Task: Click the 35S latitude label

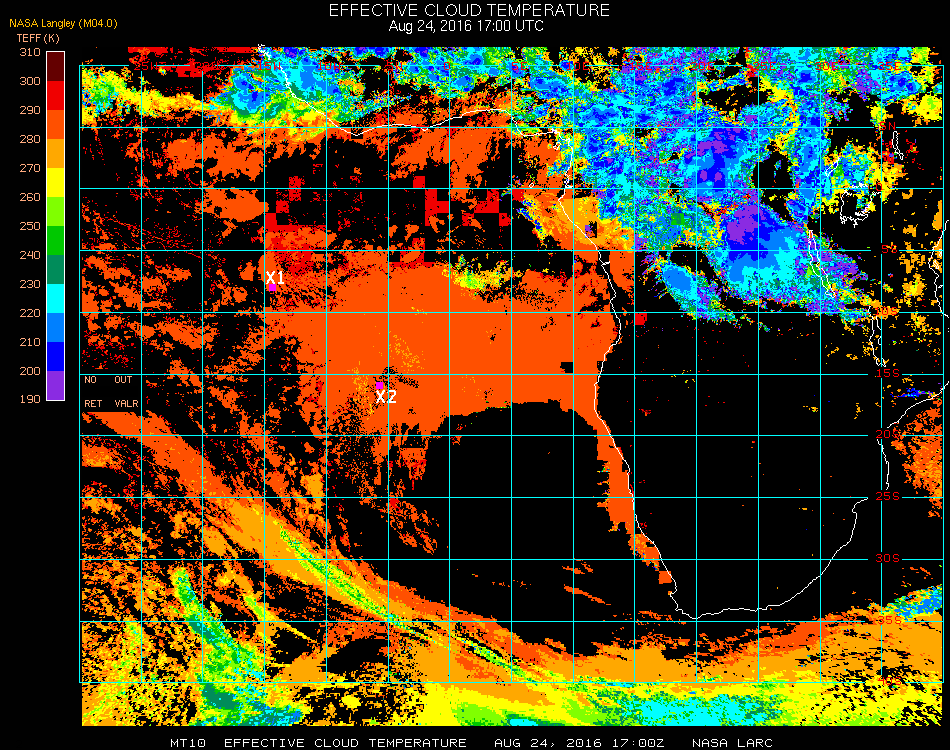Action: tap(889, 620)
